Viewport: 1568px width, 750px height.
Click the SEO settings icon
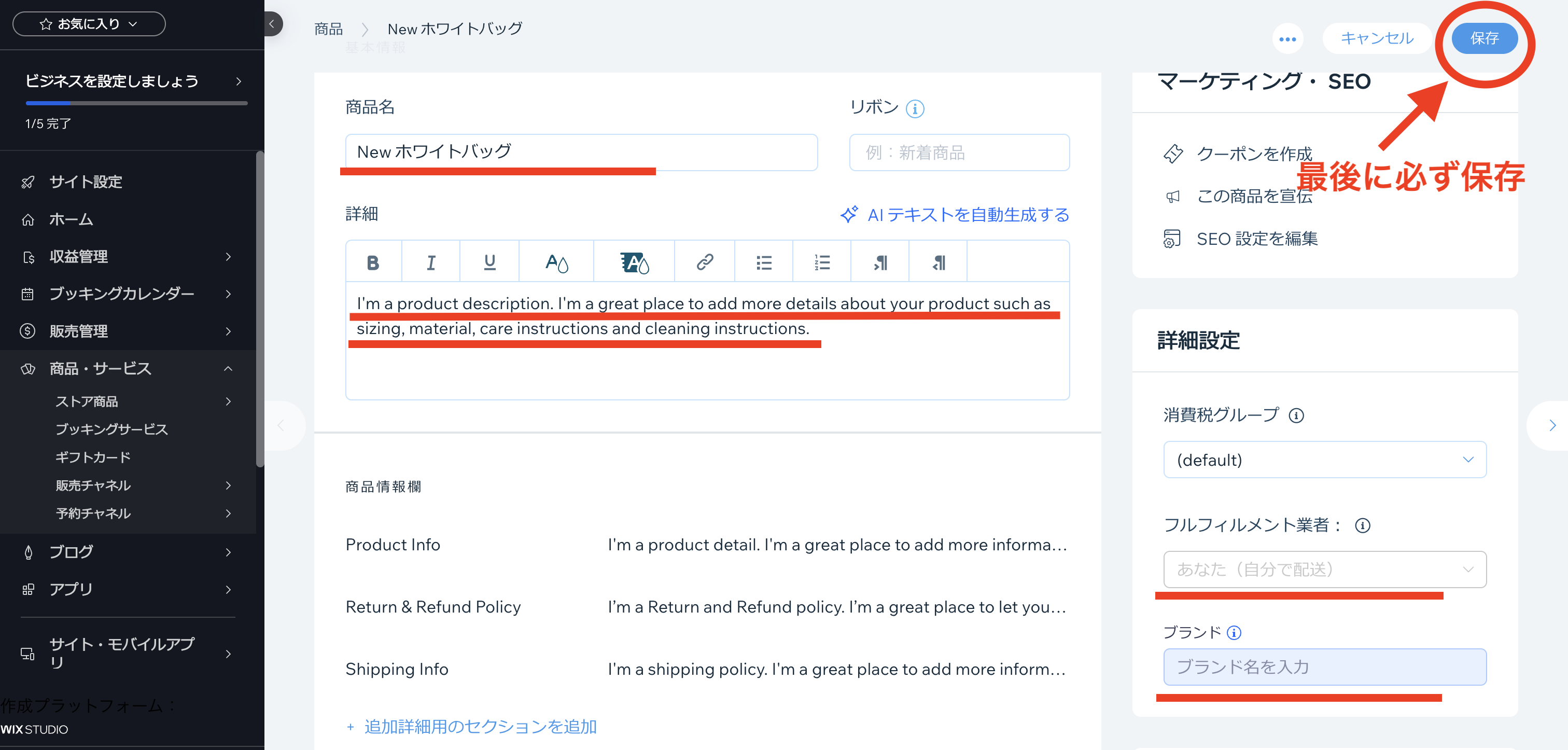click(x=1172, y=239)
